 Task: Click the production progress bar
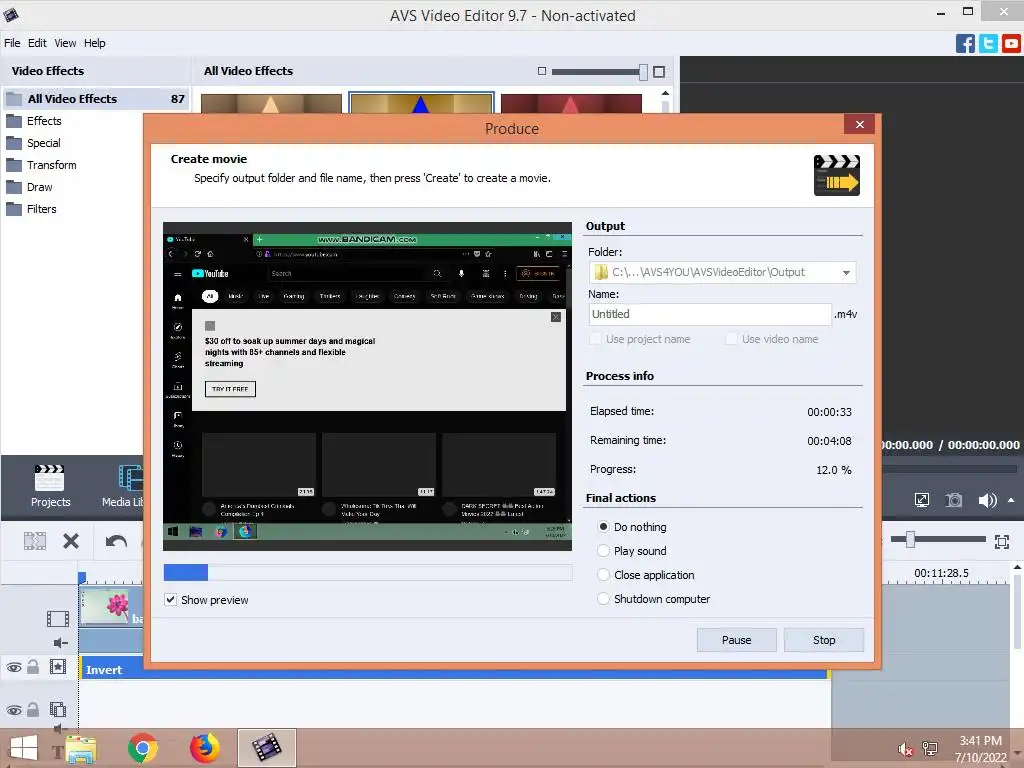pyautogui.click(x=368, y=573)
